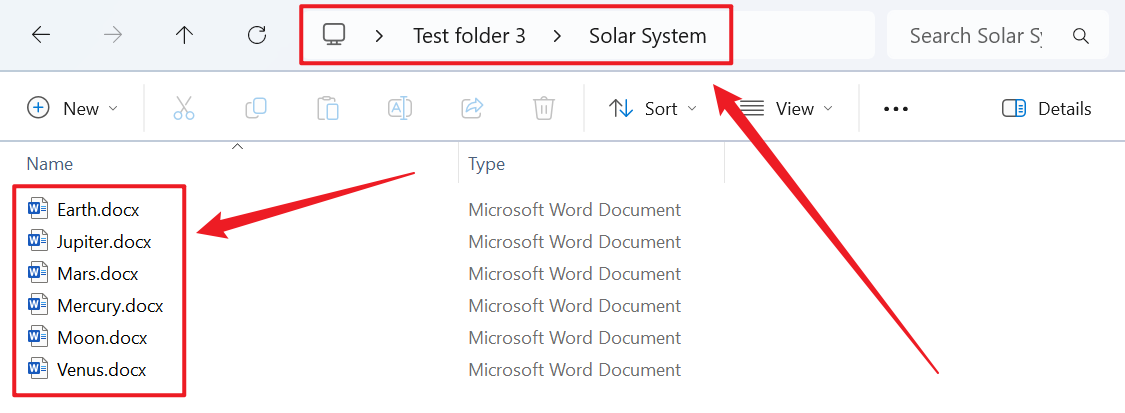Click the Up directory arrow
This screenshot has height=413, width=1125.
click(x=184, y=35)
